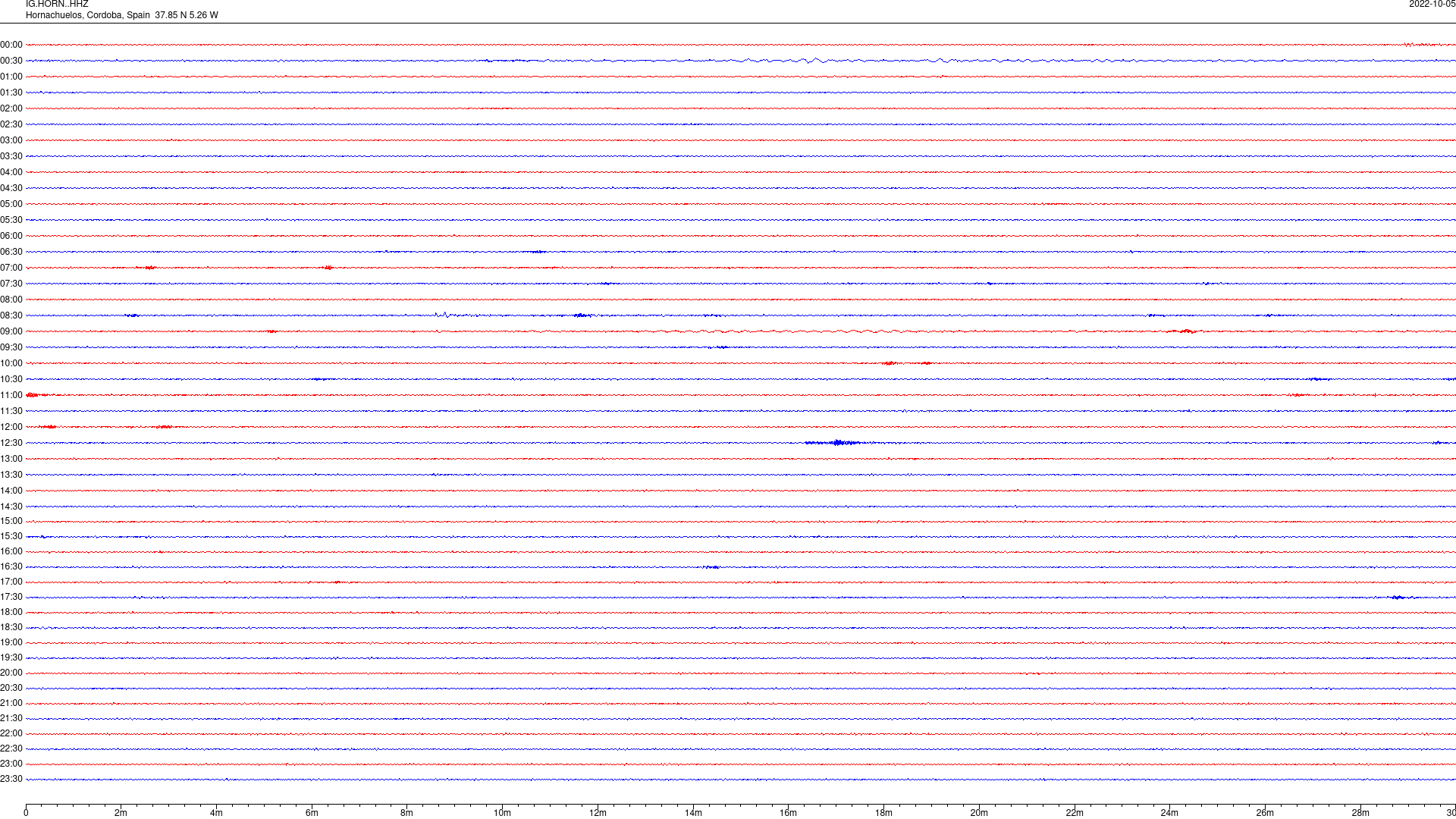The image size is (1456, 819).
Task: Select the 15:30 trace time label
Action: coord(11,536)
